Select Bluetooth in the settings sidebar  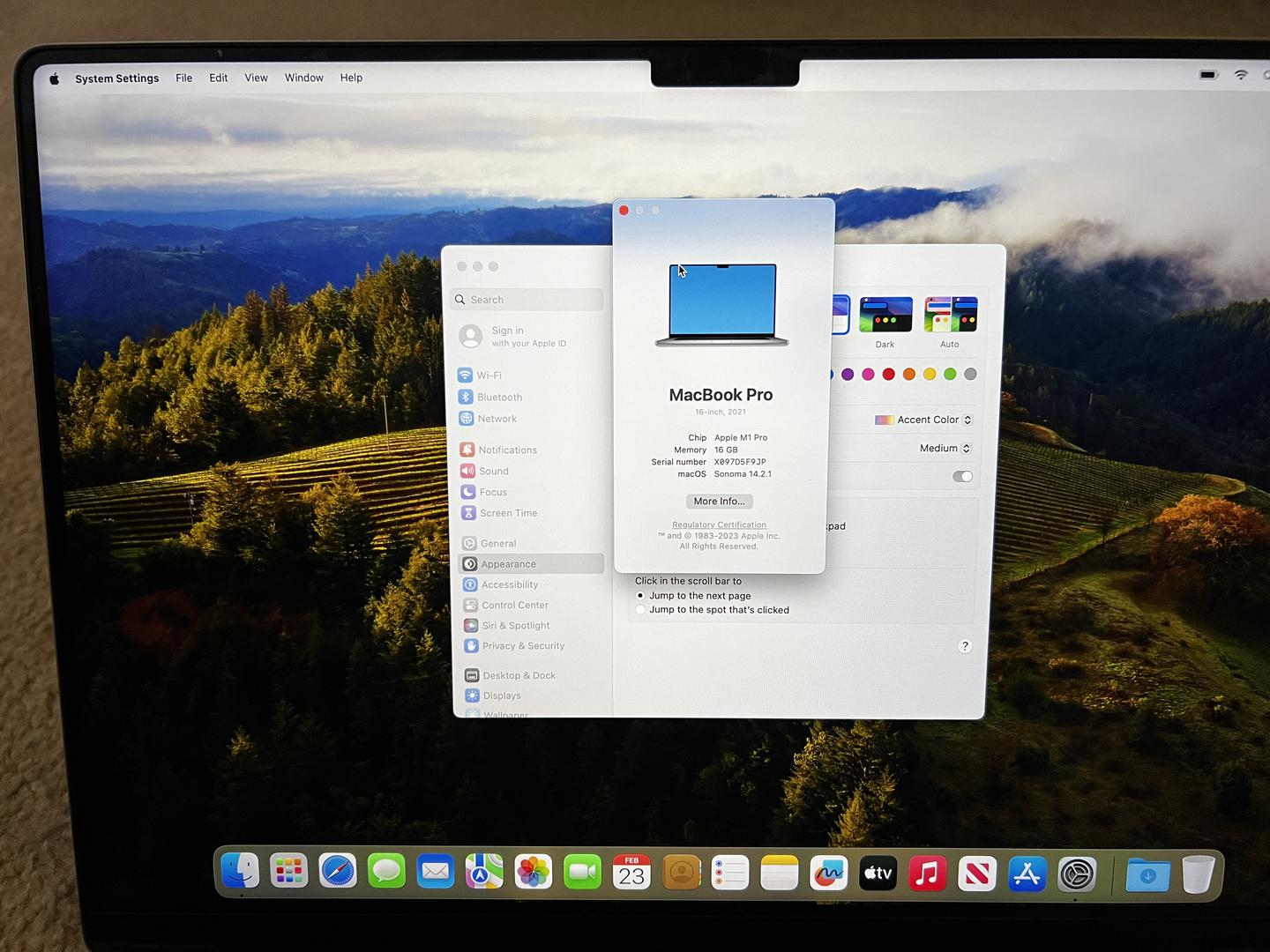498,398
